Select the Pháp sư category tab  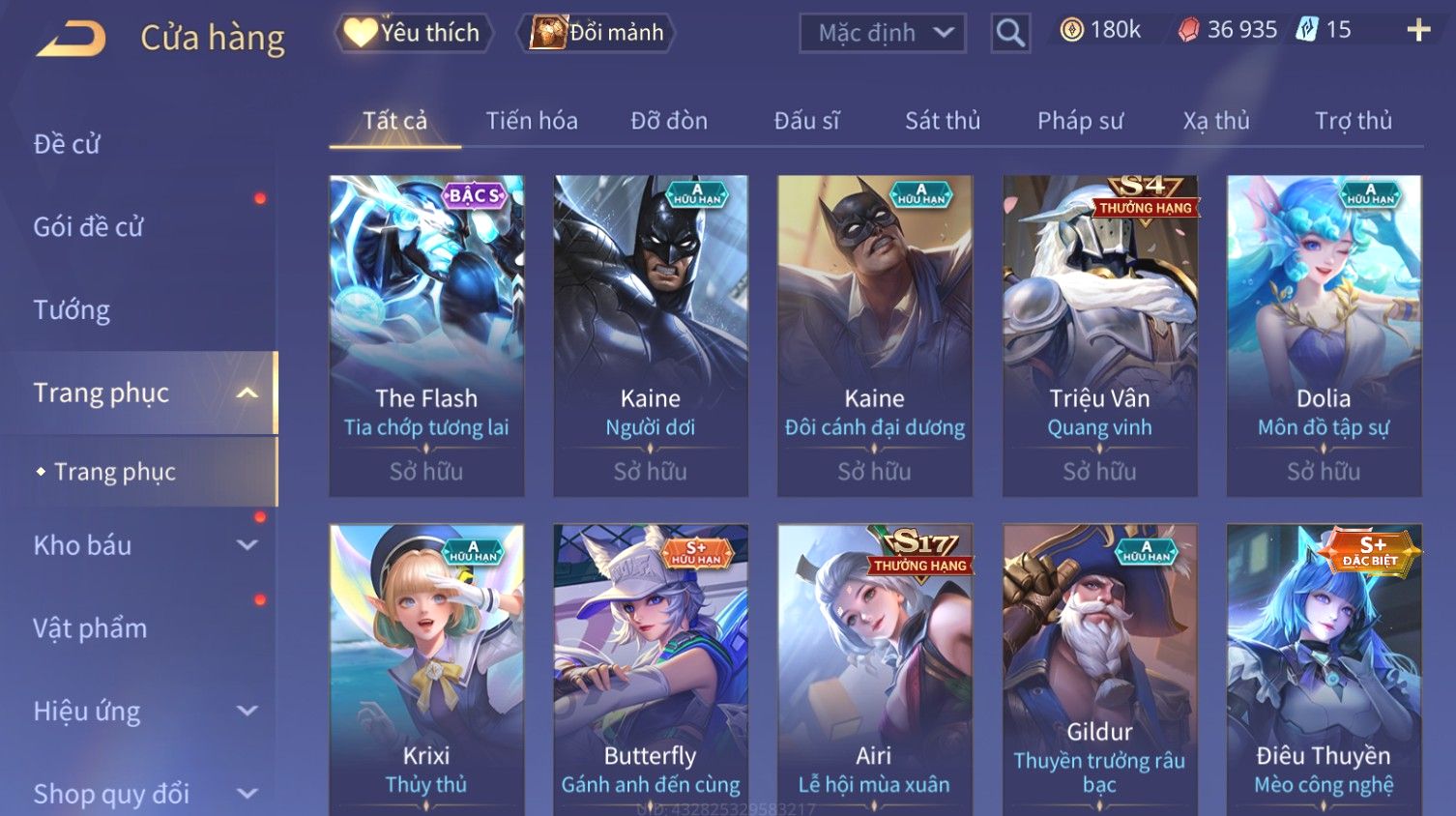1080,121
